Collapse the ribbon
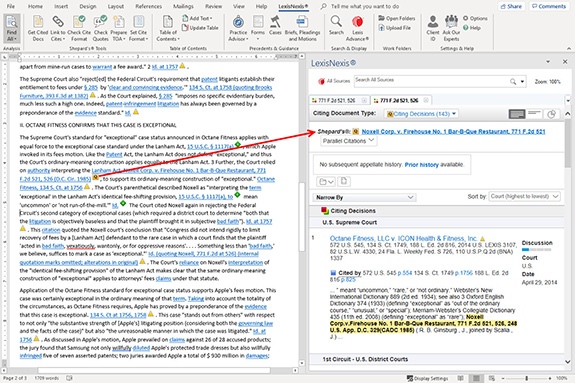 [x=569, y=48]
